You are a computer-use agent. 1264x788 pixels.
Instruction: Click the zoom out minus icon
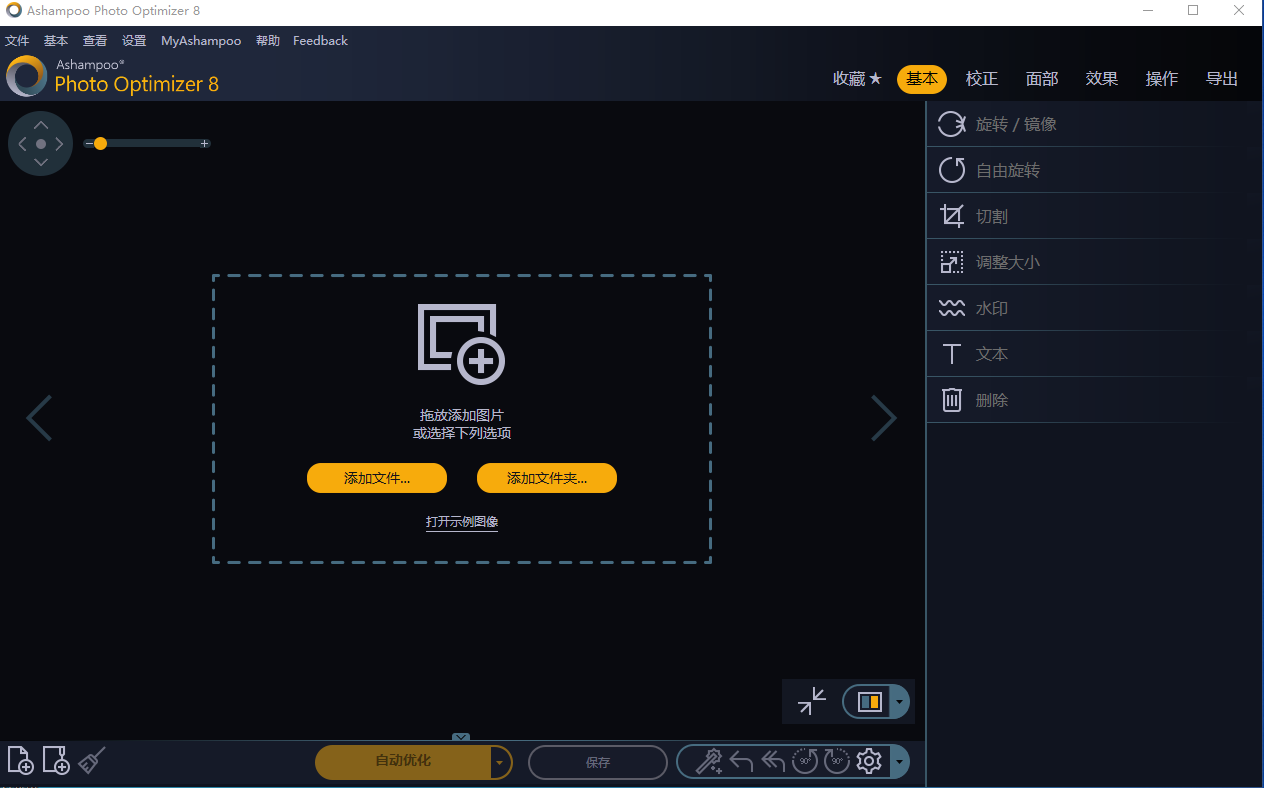[x=88, y=144]
